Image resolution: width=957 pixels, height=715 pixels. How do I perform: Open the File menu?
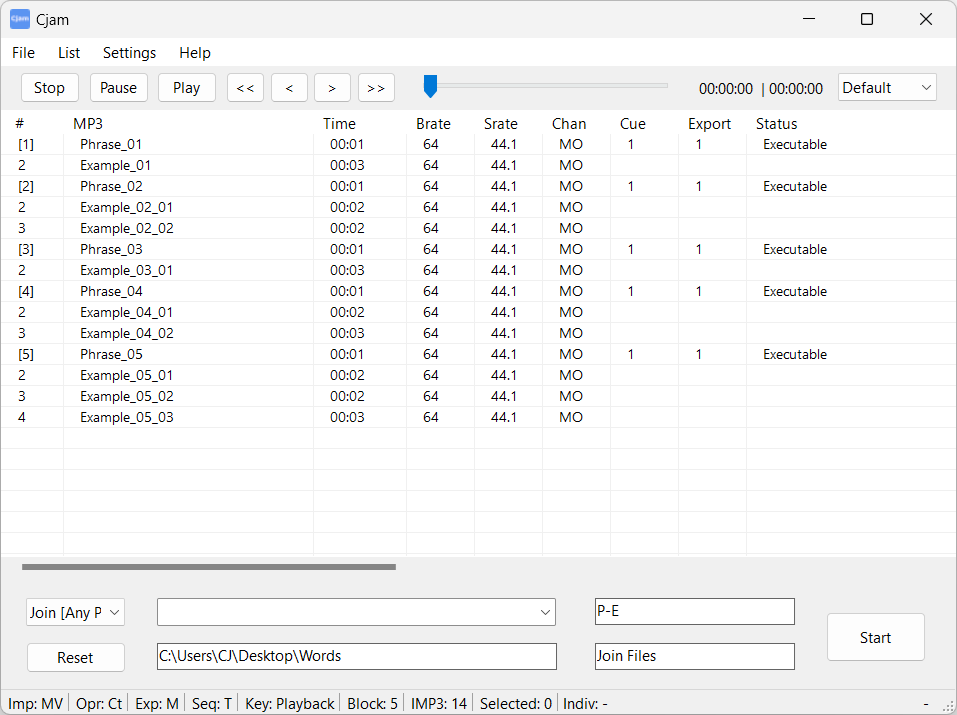pyautogui.click(x=23, y=53)
